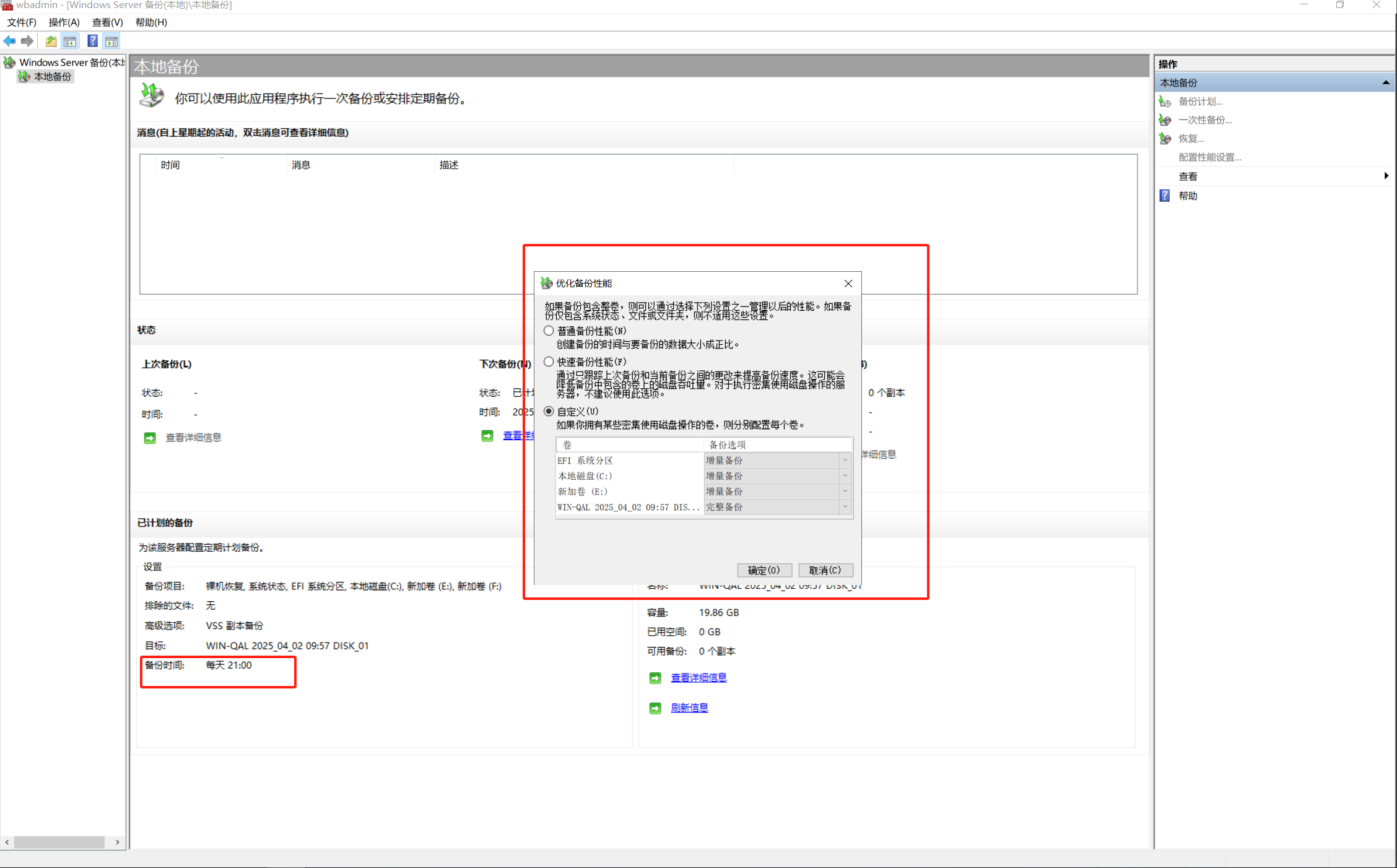The height and width of the screenshot is (868, 1397).
Task: Click the back arrow toolbar icon
Action: 9,41
